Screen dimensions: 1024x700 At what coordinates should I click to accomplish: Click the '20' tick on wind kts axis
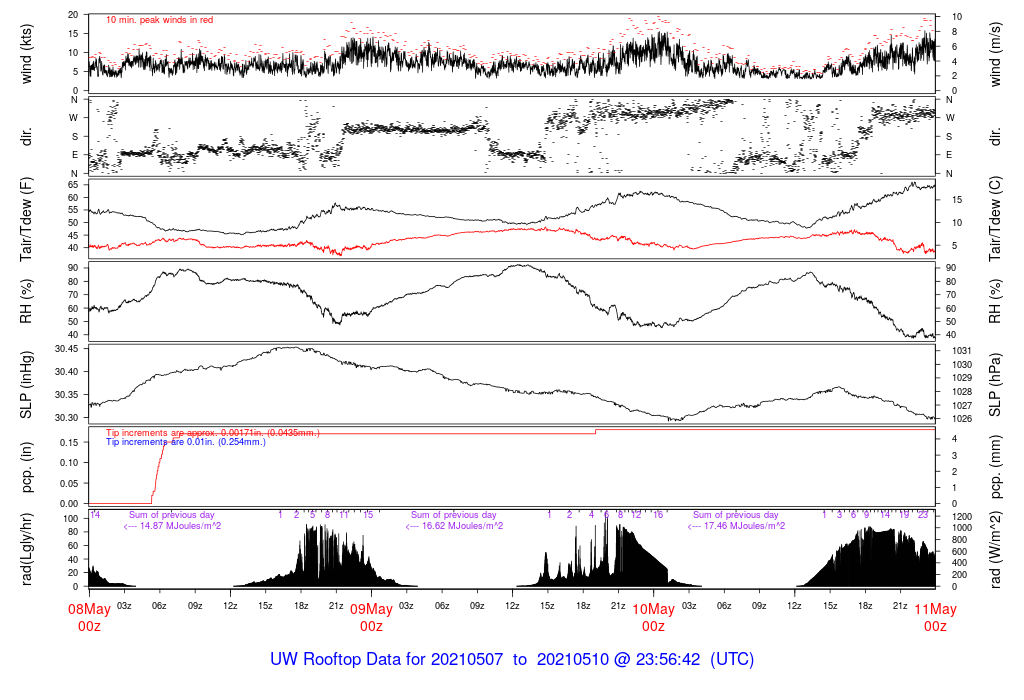tap(73, 14)
